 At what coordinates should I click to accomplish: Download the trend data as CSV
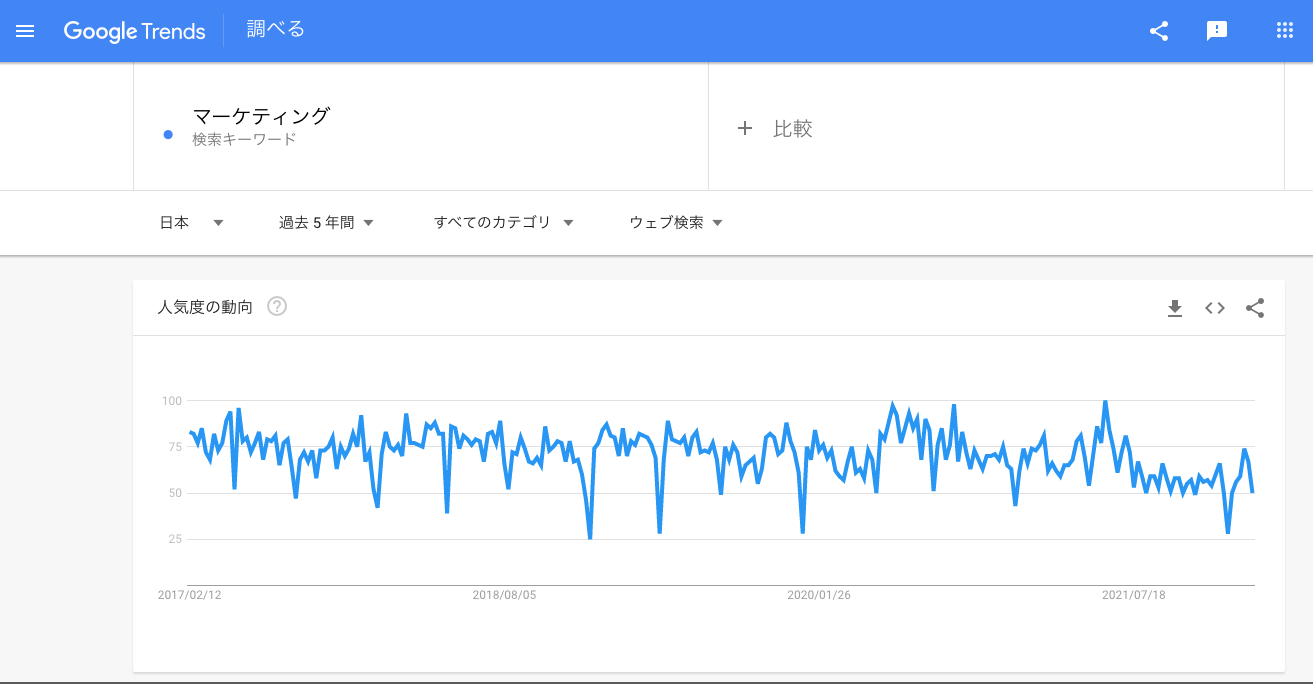pyautogui.click(x=1175, y=308)
